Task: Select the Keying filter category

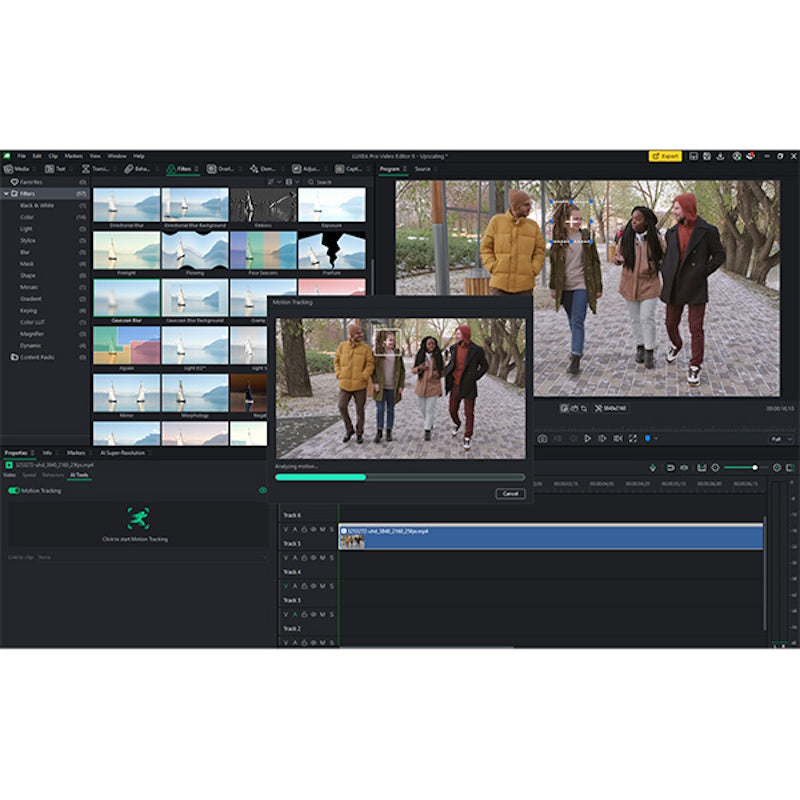Action: coord(29,311)
